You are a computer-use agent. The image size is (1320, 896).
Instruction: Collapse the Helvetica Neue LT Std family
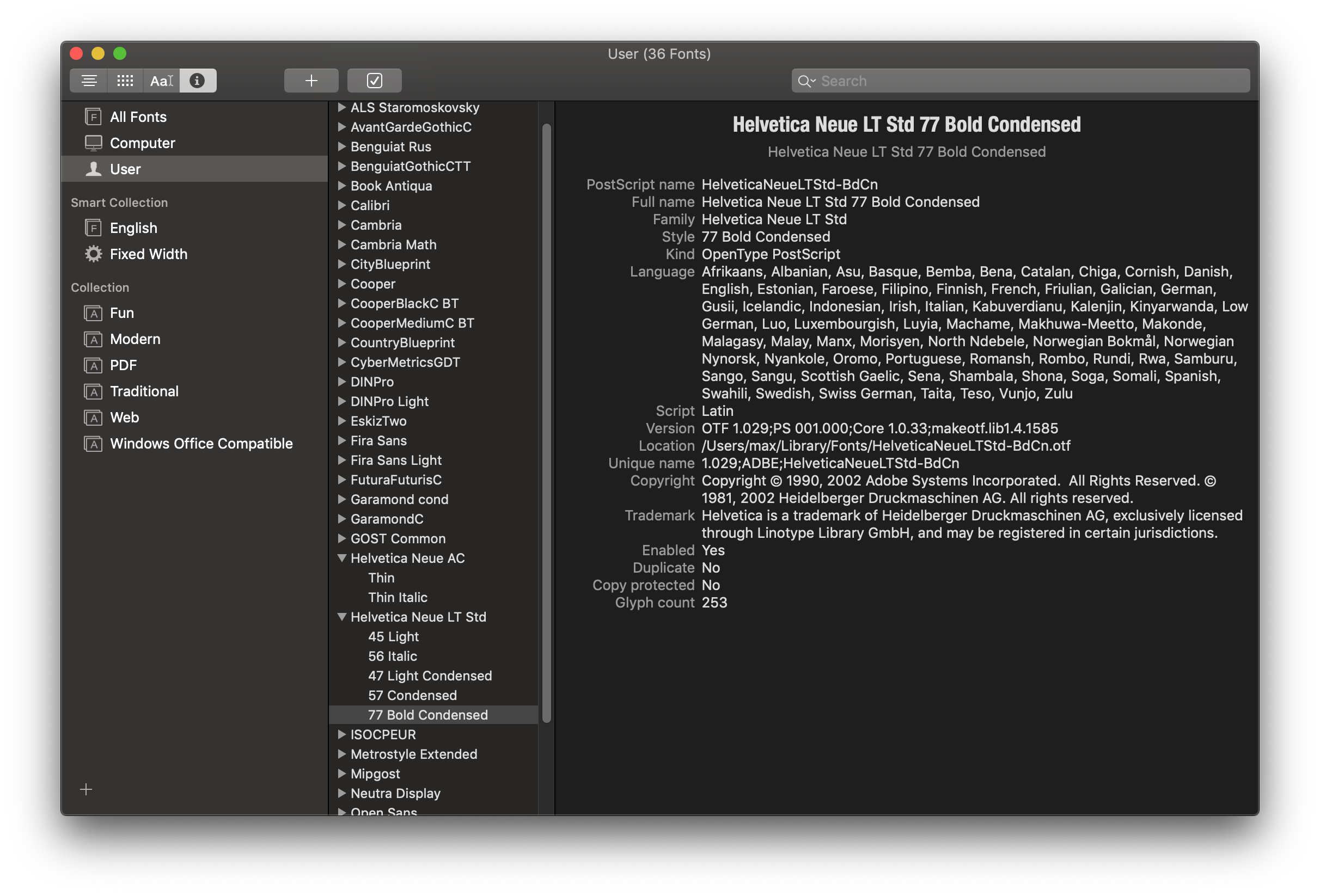(341, 617)
